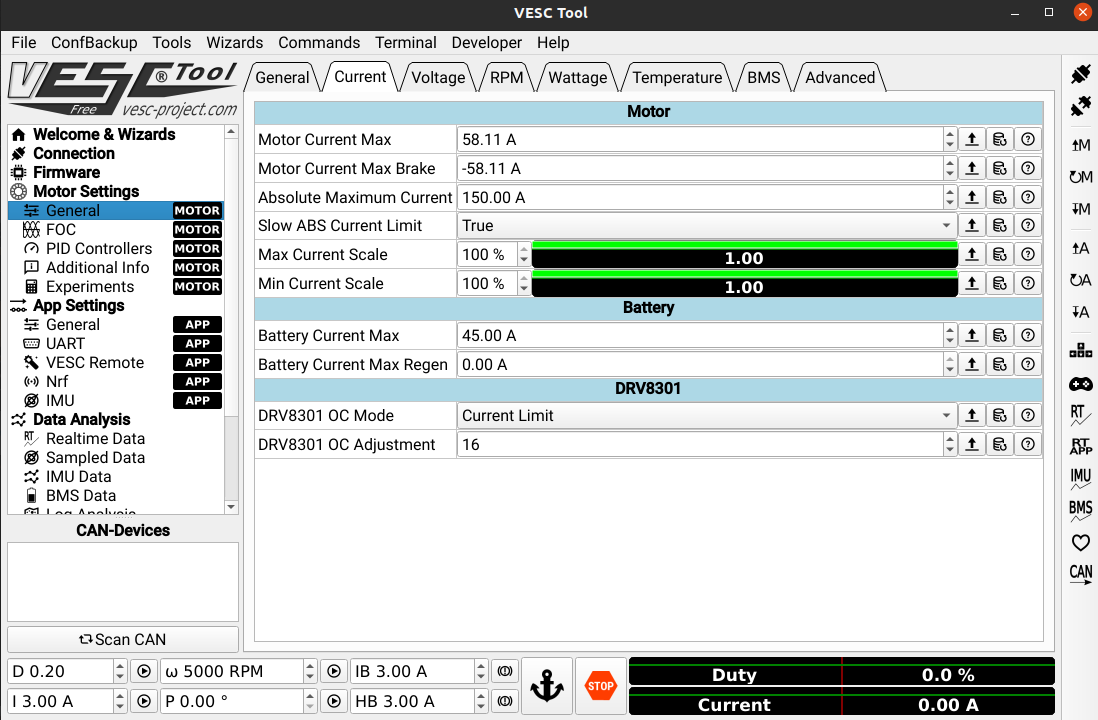Select VESC Remote app setting
Viewport: 1098px width, 720px height.
(x=95, y=363)
